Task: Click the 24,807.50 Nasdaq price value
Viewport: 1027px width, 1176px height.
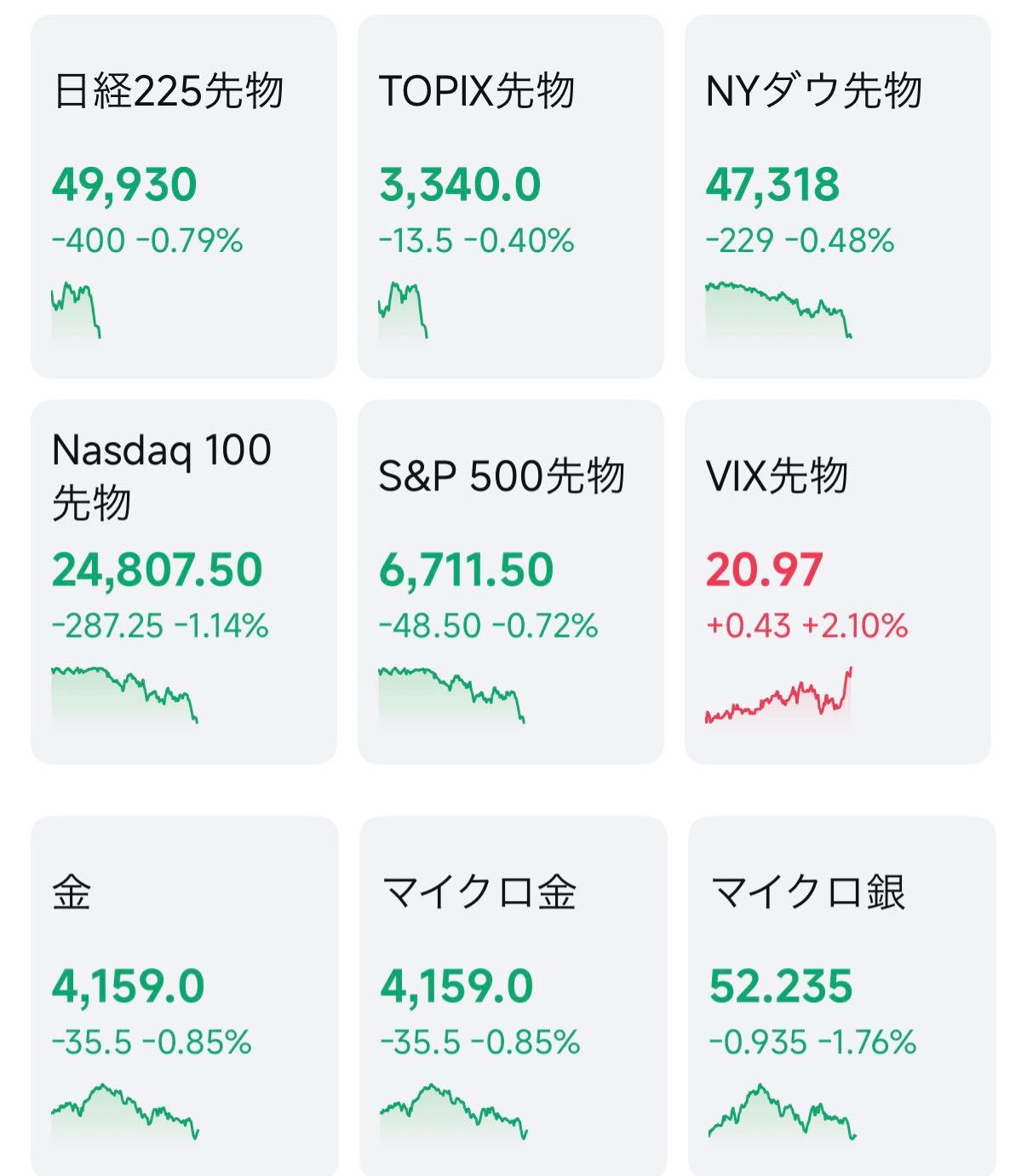Action: pyautogui.click(x=157, y=570)
